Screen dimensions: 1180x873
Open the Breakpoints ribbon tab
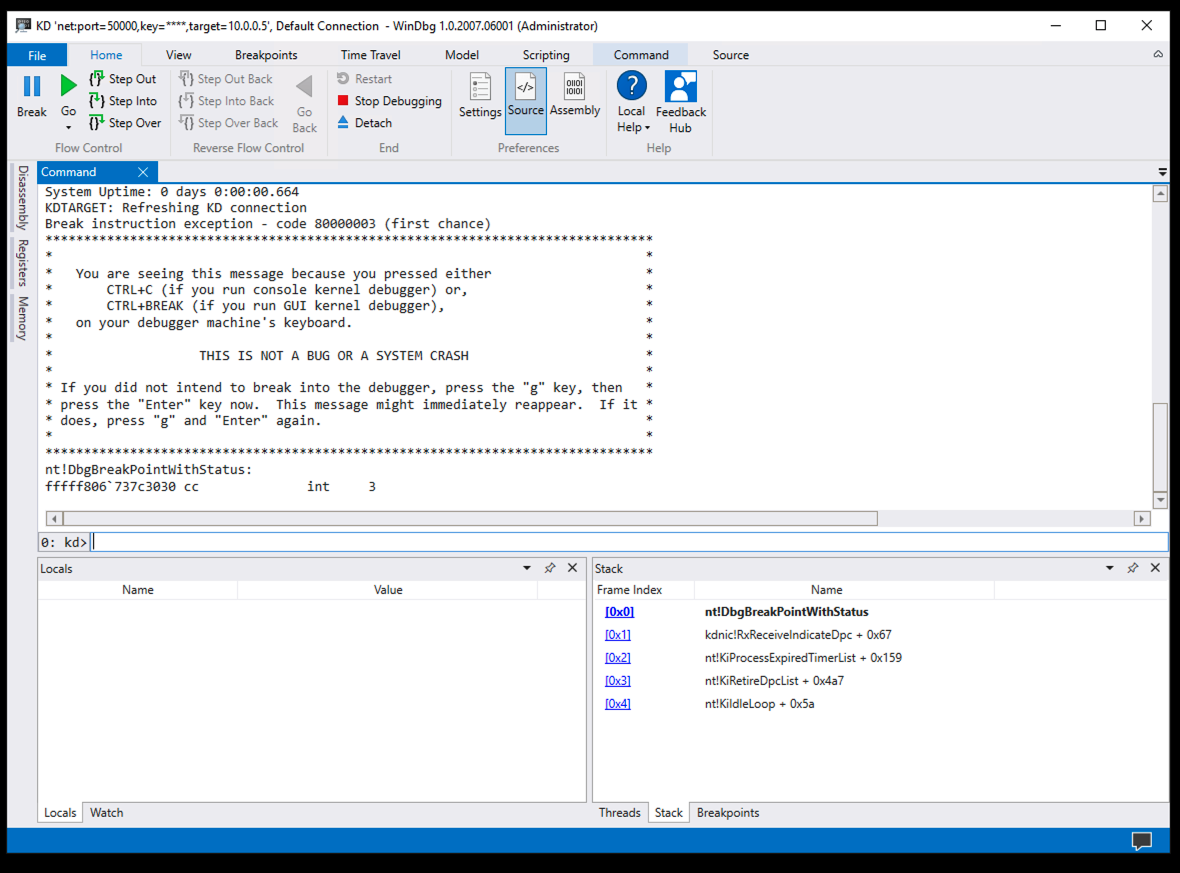[266, 55]
